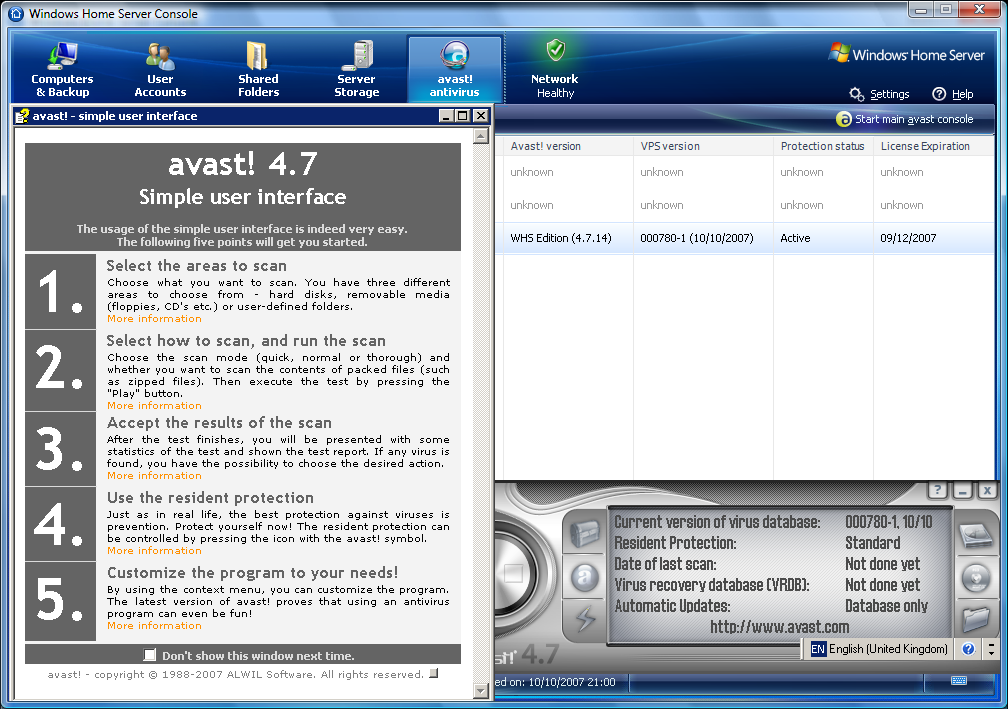The height and width of the screenshot is (709, 1008).
Task: Click the small square icon after copyright text
Action: coord(434,673)
